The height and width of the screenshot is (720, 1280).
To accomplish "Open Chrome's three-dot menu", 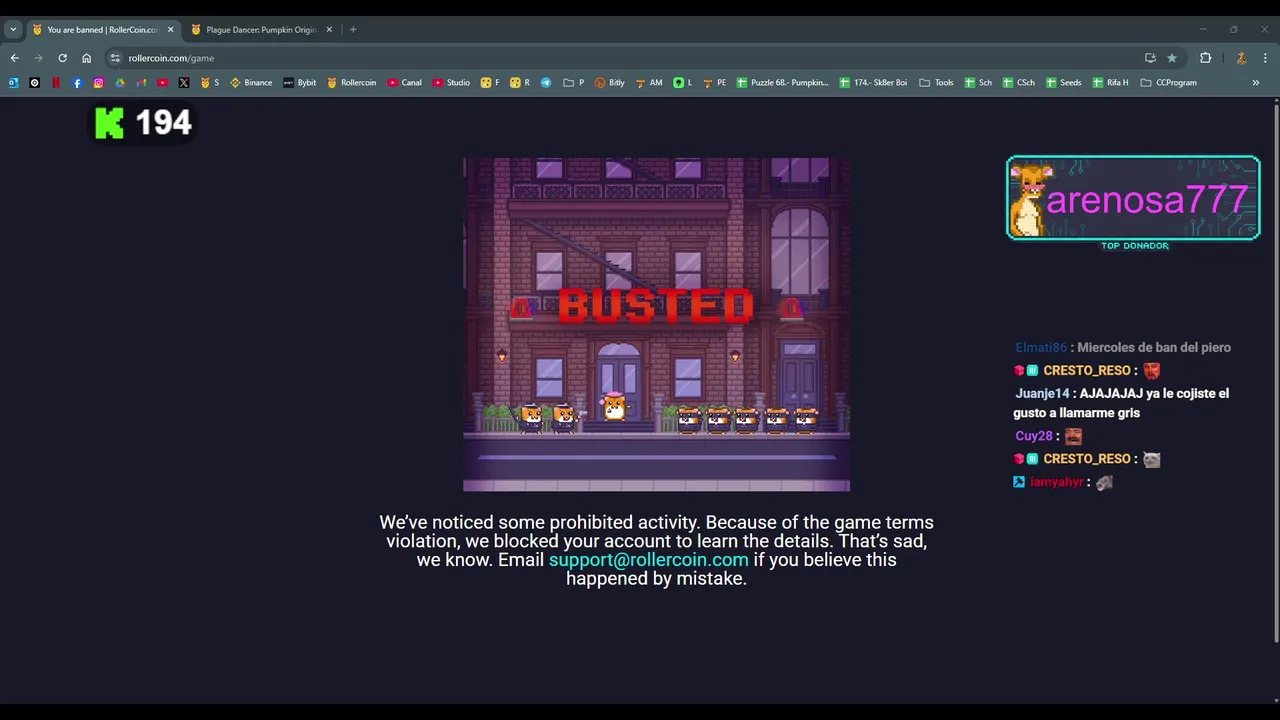I will tap(1266, 58).
